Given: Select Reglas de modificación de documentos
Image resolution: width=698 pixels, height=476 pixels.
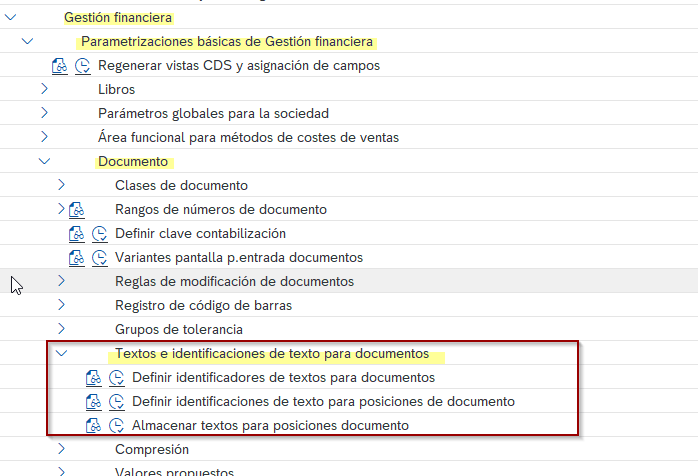Looking at the screenshot, I should coord(234,281).
